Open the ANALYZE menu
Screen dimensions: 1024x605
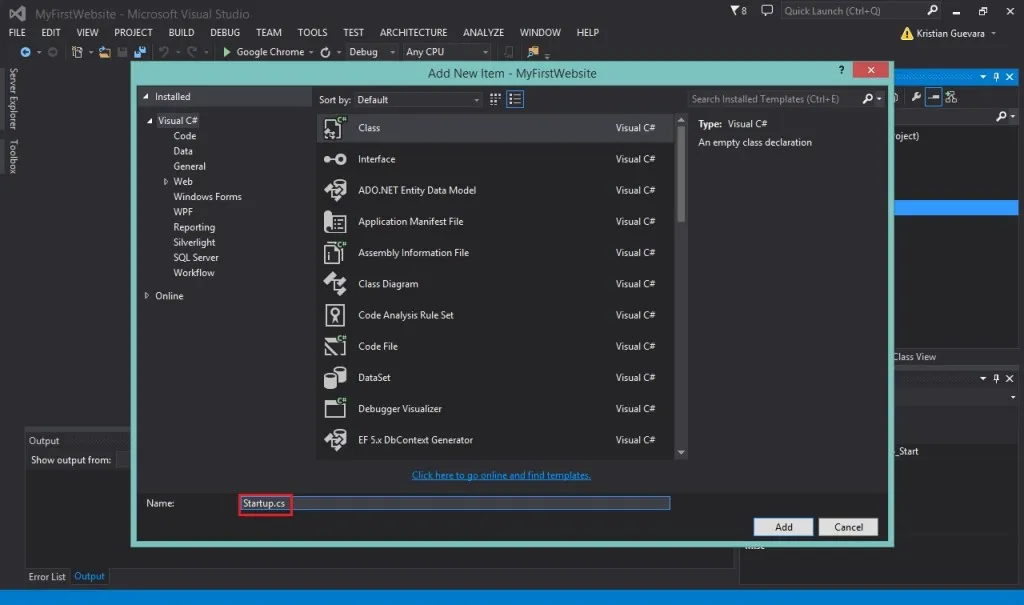pos(483,33)
